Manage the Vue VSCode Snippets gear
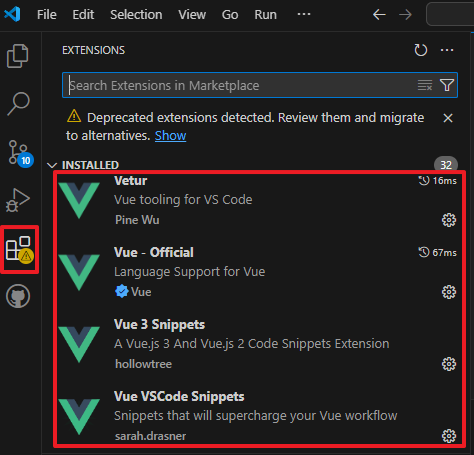This screenshot has height=455, width=474. click(x=449, y=436)
